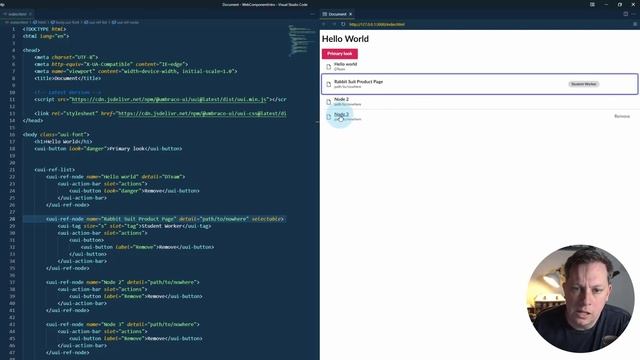Image resolution: width=640 pixels, height=360 pixels.
Task: Click the h1 Hello World code line
Action: pos(63,142)
